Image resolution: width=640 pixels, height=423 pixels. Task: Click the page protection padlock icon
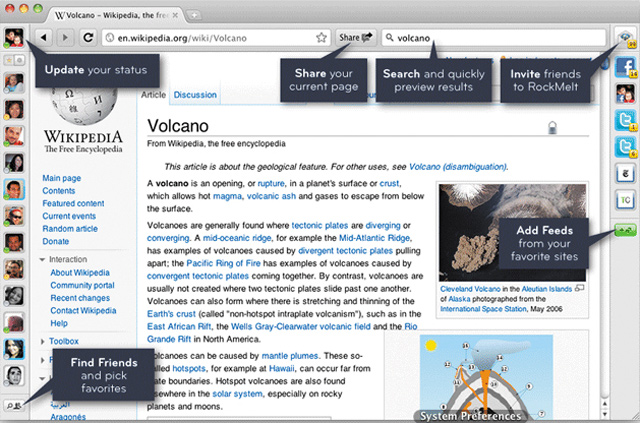(552, 127)
